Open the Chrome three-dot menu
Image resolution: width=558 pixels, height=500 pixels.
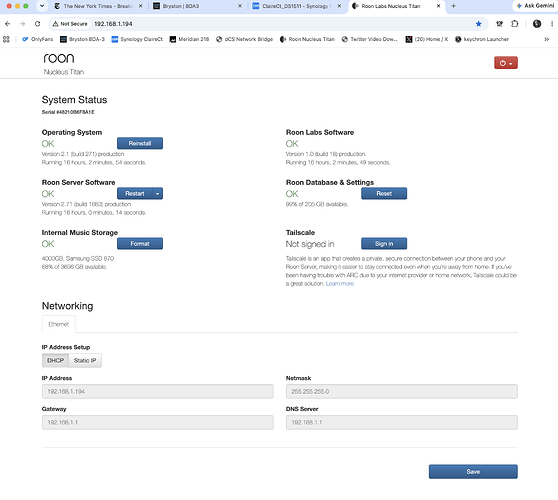[552, 24]
